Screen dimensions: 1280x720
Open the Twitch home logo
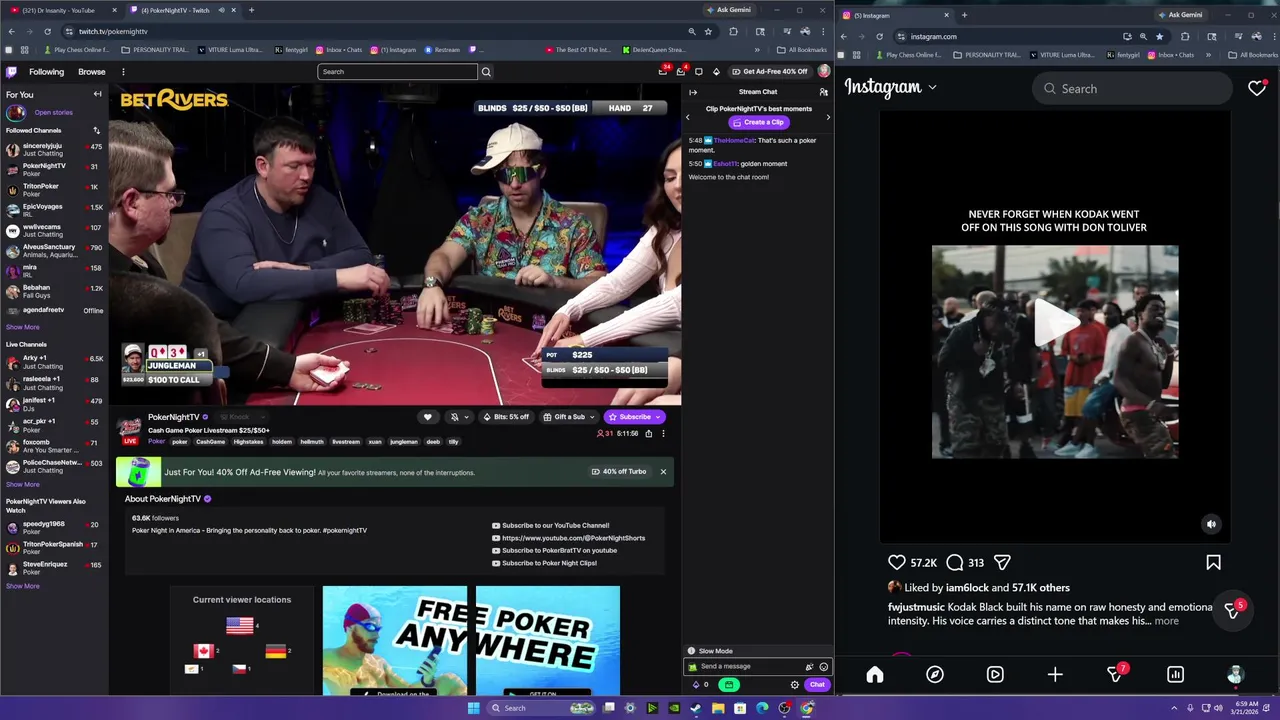[12, 72]
